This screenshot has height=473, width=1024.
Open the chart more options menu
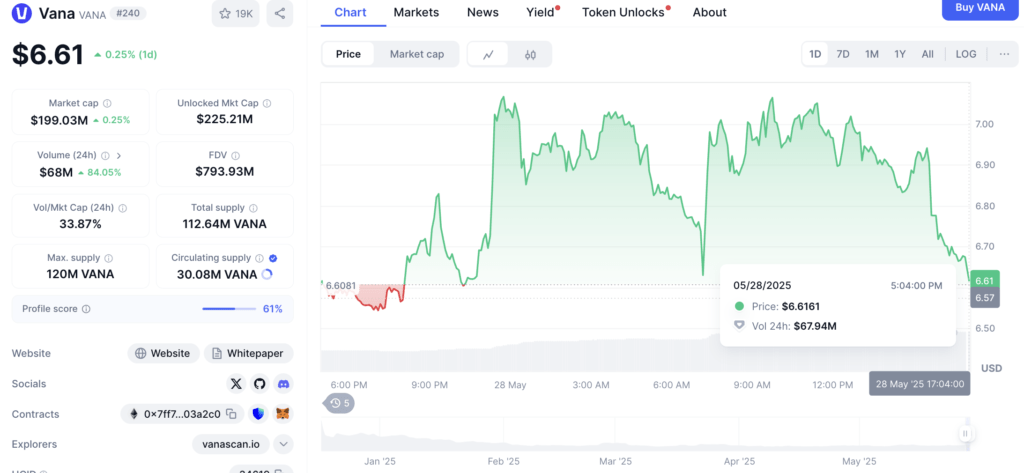pos(1004,54)
